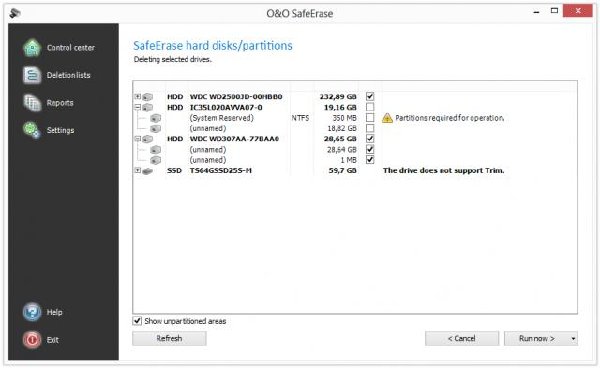This screenshot has width=600, height=368.
Task: Select WDC WD307AA drive name text
Action: pyautogui.click(x=234, y=139)
